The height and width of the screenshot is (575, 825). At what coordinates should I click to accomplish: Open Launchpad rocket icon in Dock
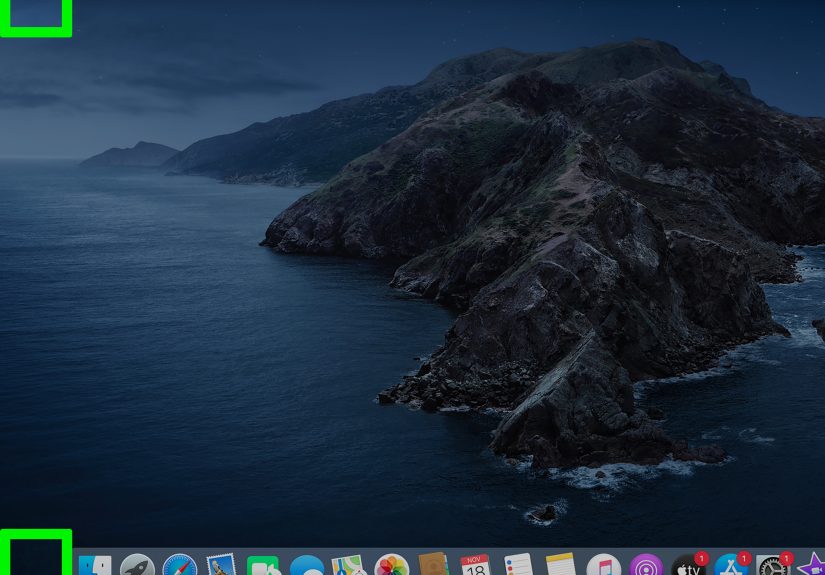tap(137, 565)
